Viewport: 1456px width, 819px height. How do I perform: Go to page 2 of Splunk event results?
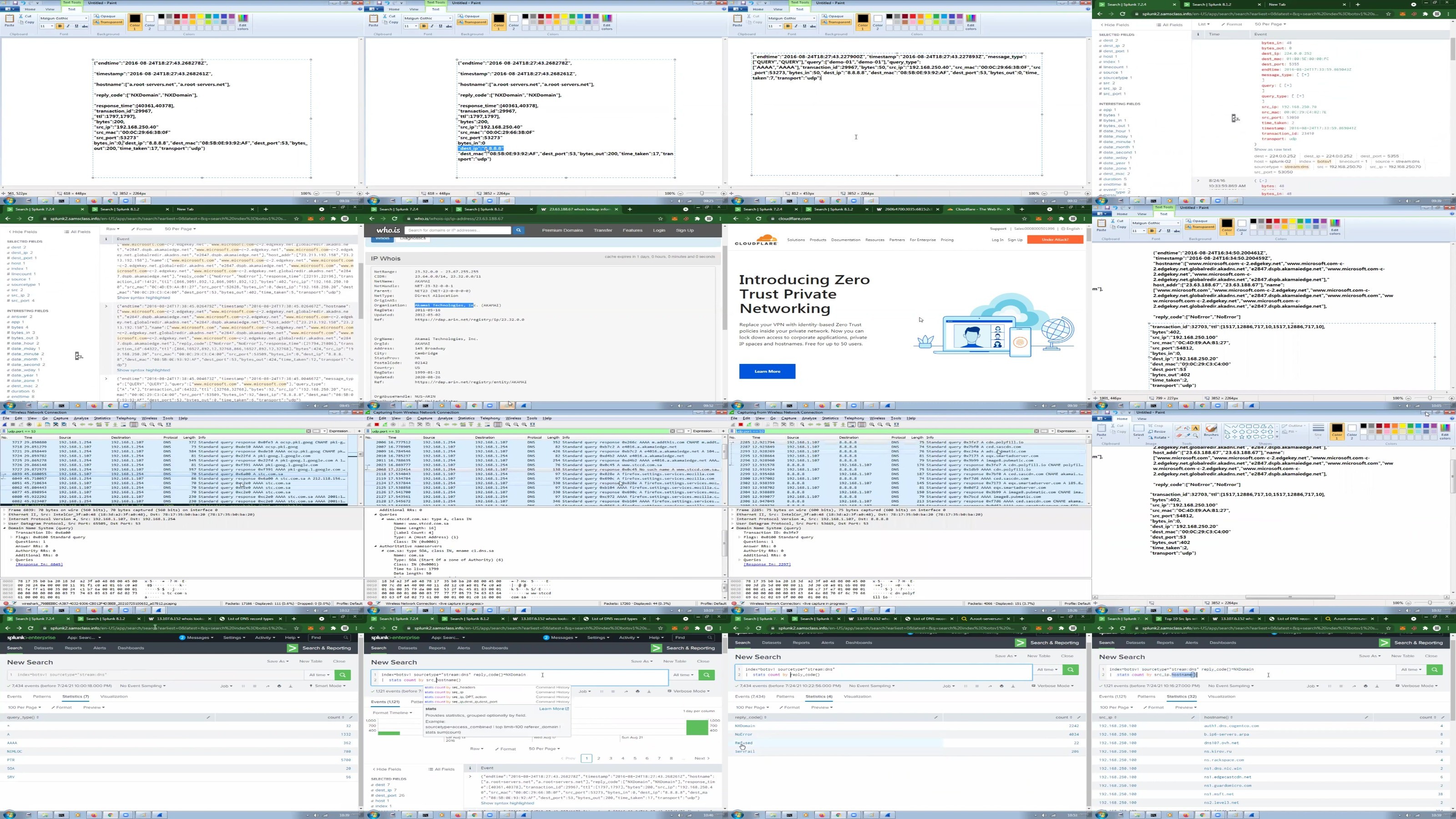point(599,758)
